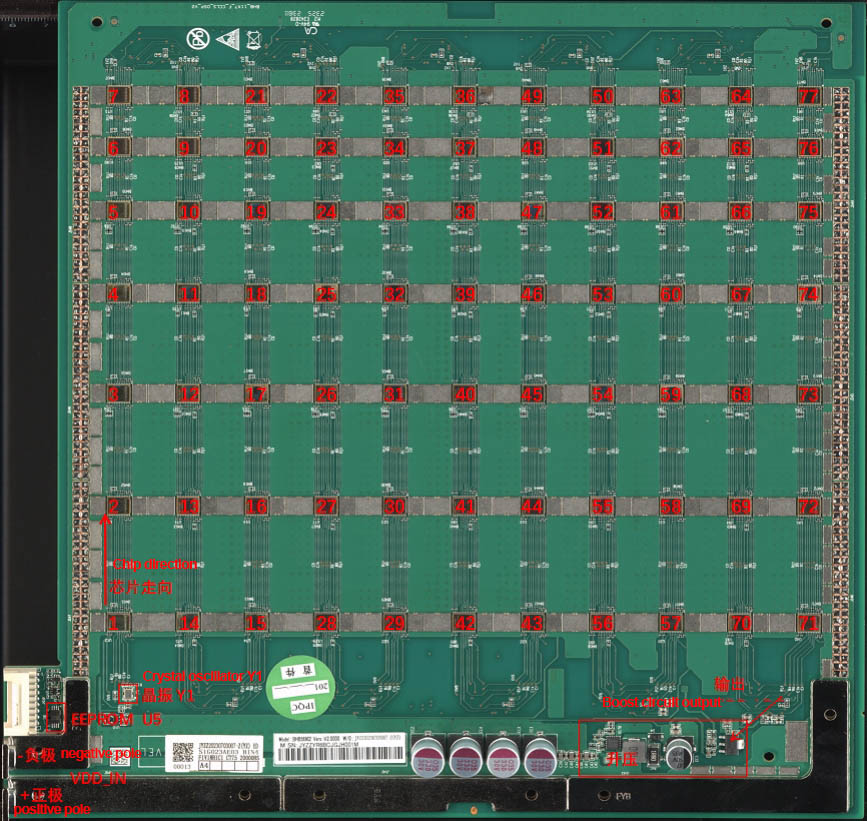Image resolution: width=867 pixels, height=821 pixels.
Task: Click the VDD_IN label text
Action: 98,778
